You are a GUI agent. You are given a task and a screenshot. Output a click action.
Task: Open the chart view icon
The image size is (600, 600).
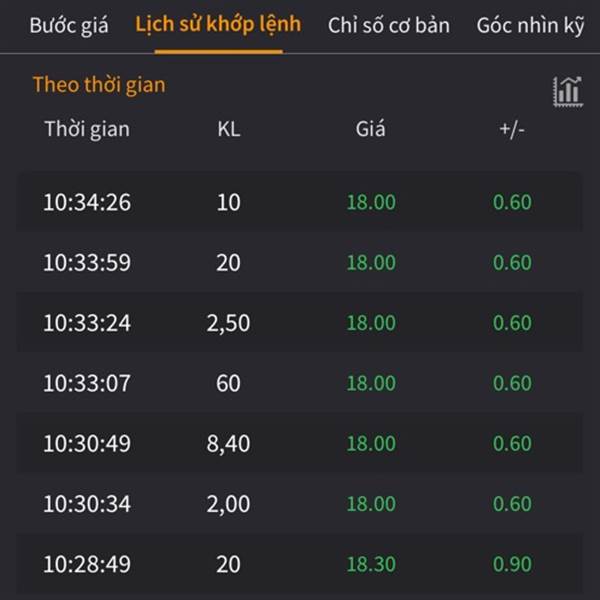pos(568,92)
